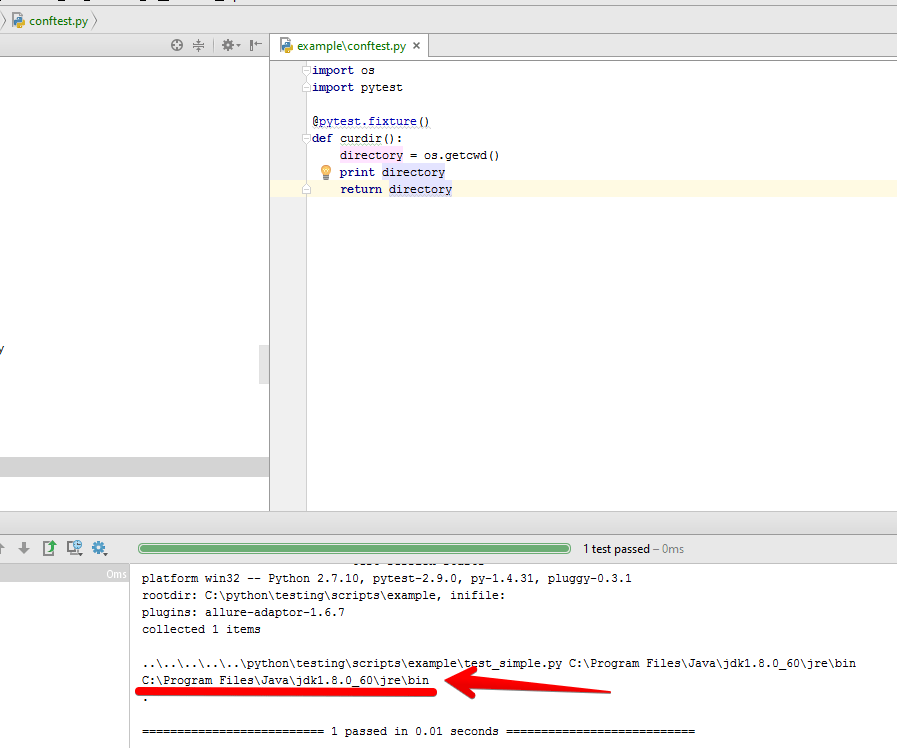897x748 pixels.
Task: Click 'return directory' line in editor
Action: click(396, 189)
